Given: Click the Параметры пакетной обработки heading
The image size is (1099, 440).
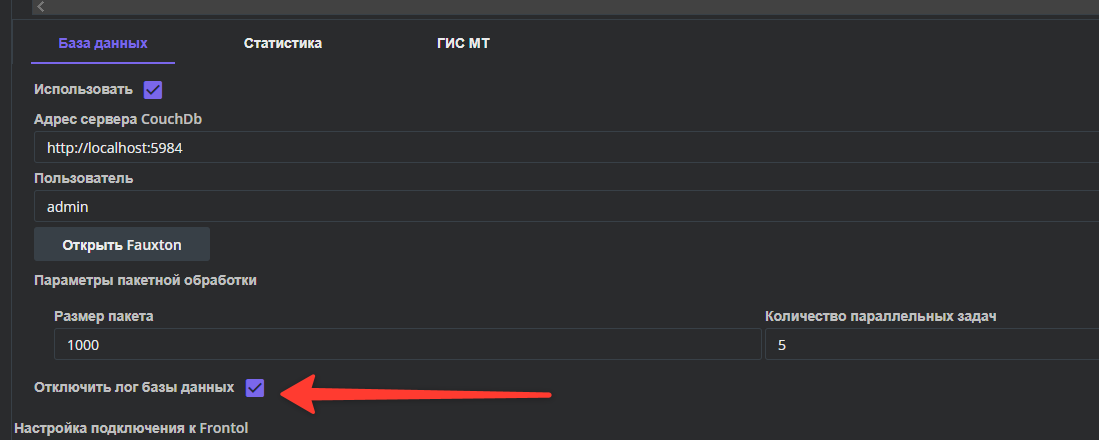Looking at the screenshot, I should (145, 280).
